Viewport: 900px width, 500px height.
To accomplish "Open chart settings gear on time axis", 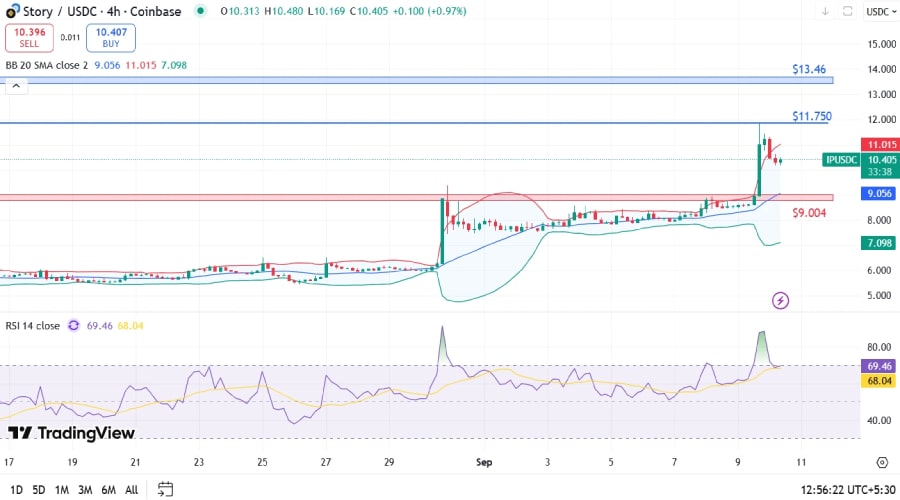I will click(x=882, y=462).
